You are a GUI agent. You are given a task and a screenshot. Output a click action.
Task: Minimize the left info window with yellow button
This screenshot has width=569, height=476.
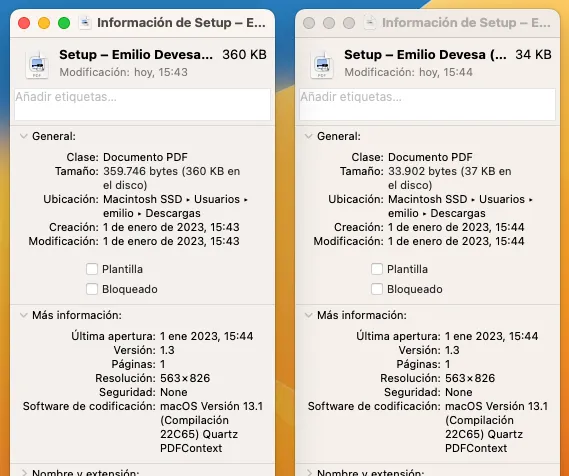click(44, 23)
